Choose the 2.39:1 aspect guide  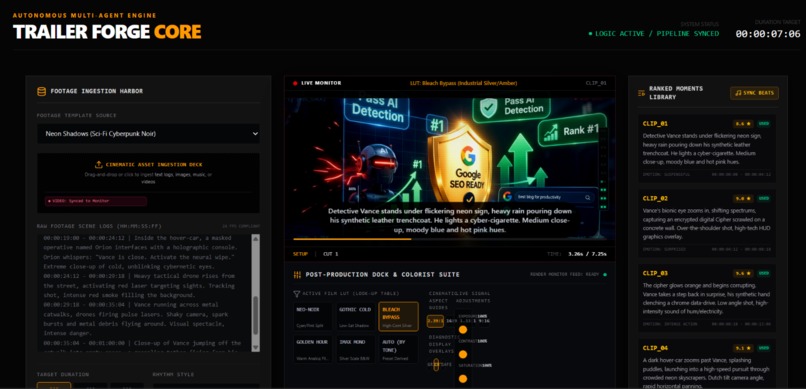pyautogui.click(x=435, y=321)
